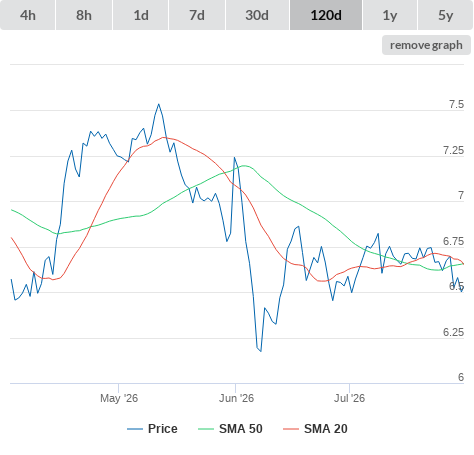Open the 7d time range view
This screenshot has width=474, height=455.
tap(197, 15)
